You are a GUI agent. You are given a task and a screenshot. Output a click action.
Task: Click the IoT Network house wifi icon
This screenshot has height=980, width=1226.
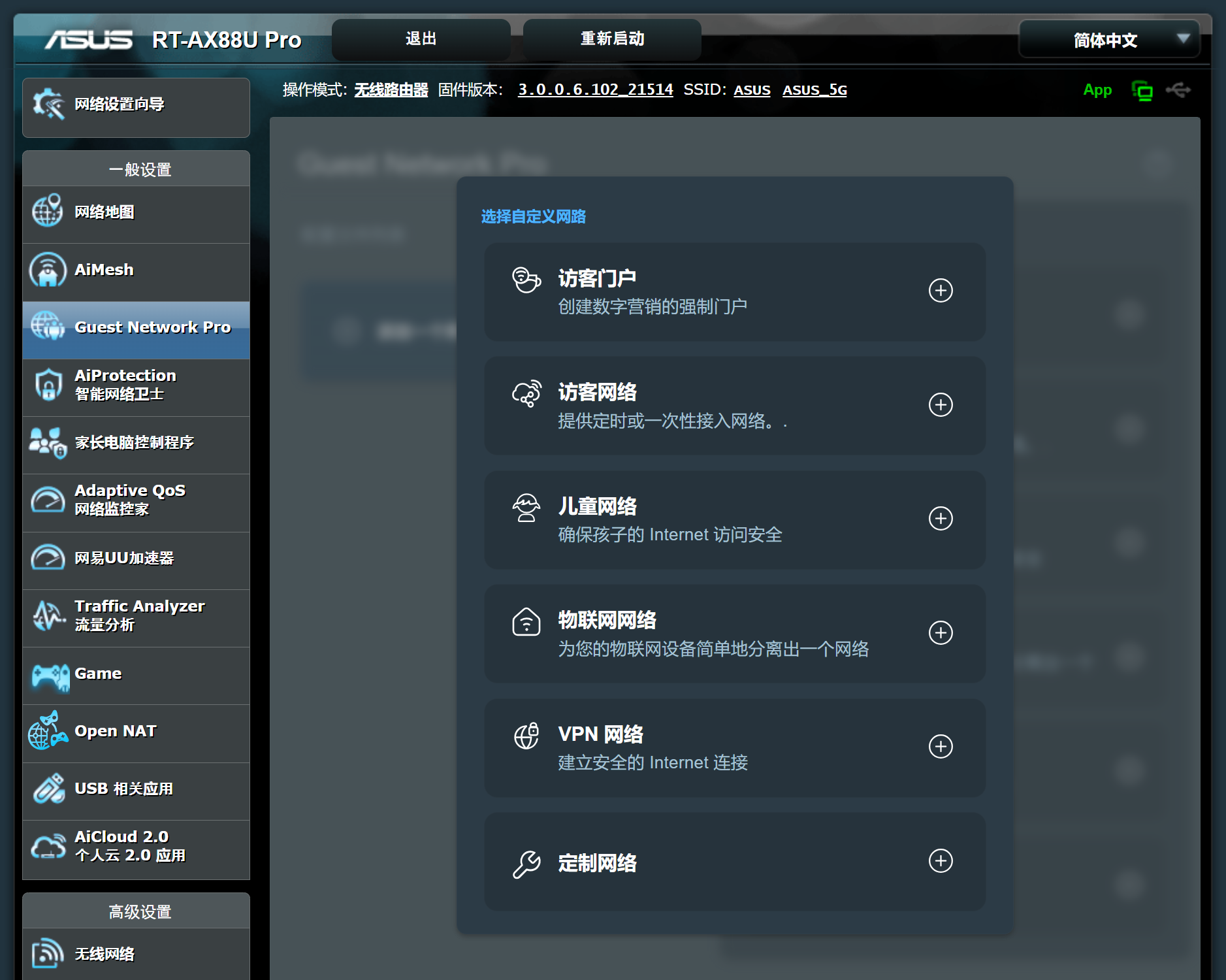pyautogui.click(x=526, y=621)
